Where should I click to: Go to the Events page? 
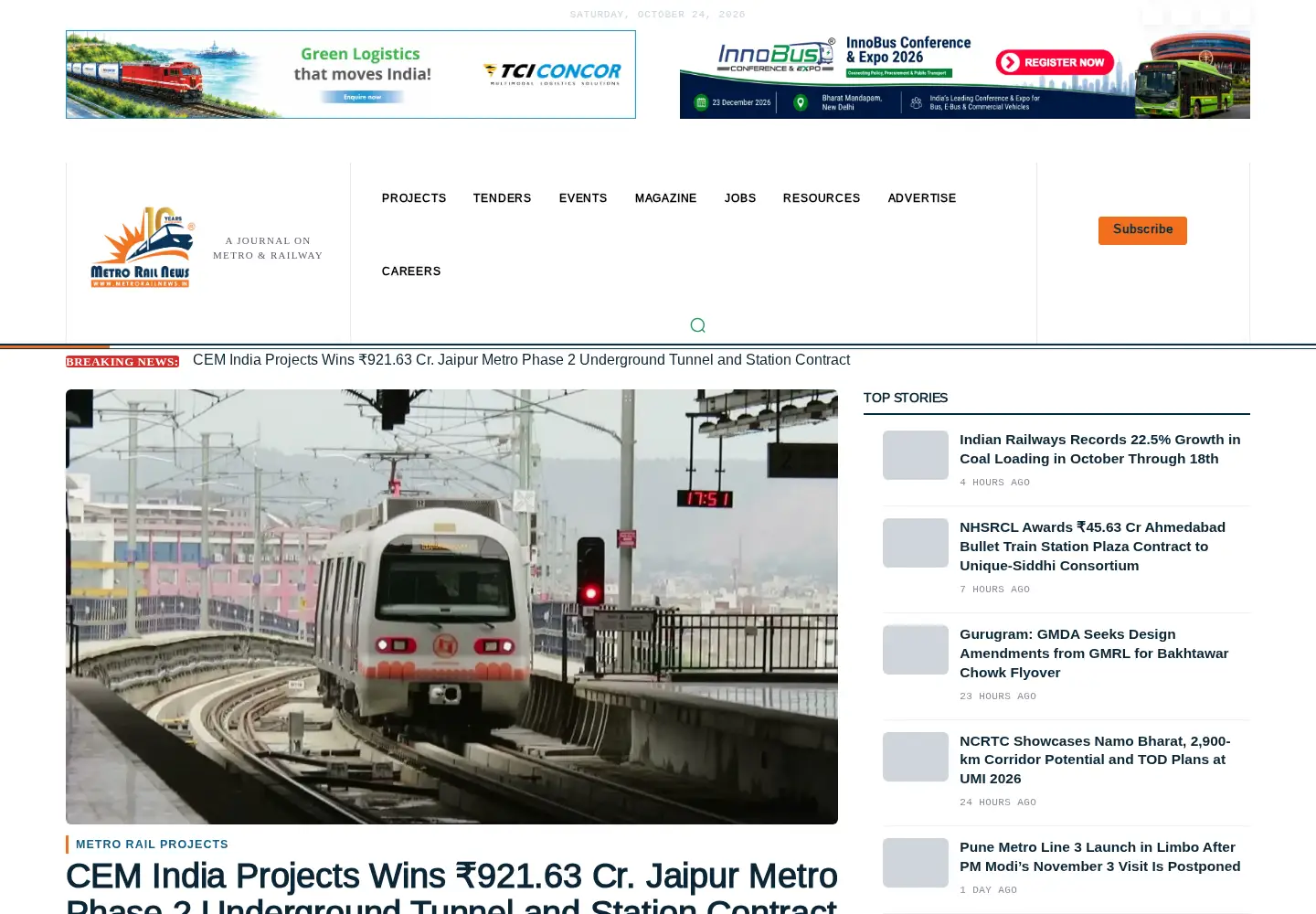(583, 198)
